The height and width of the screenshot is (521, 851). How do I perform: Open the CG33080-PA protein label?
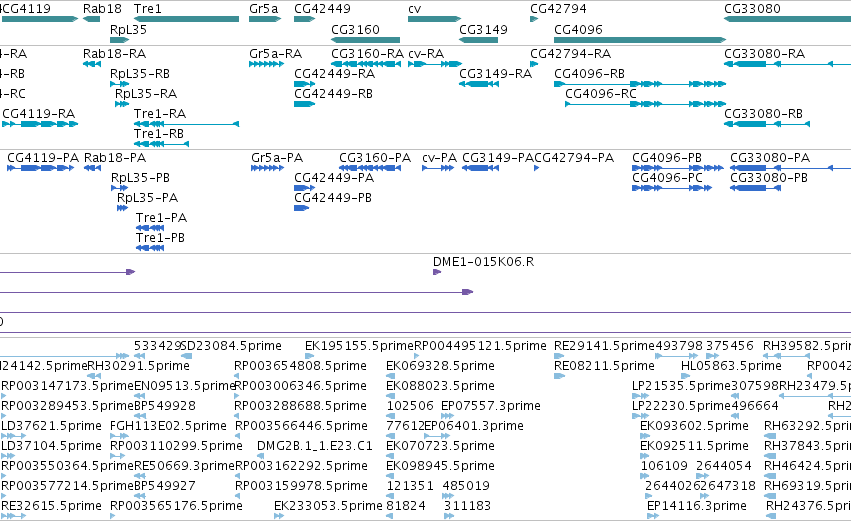click(x=770, y=158)
